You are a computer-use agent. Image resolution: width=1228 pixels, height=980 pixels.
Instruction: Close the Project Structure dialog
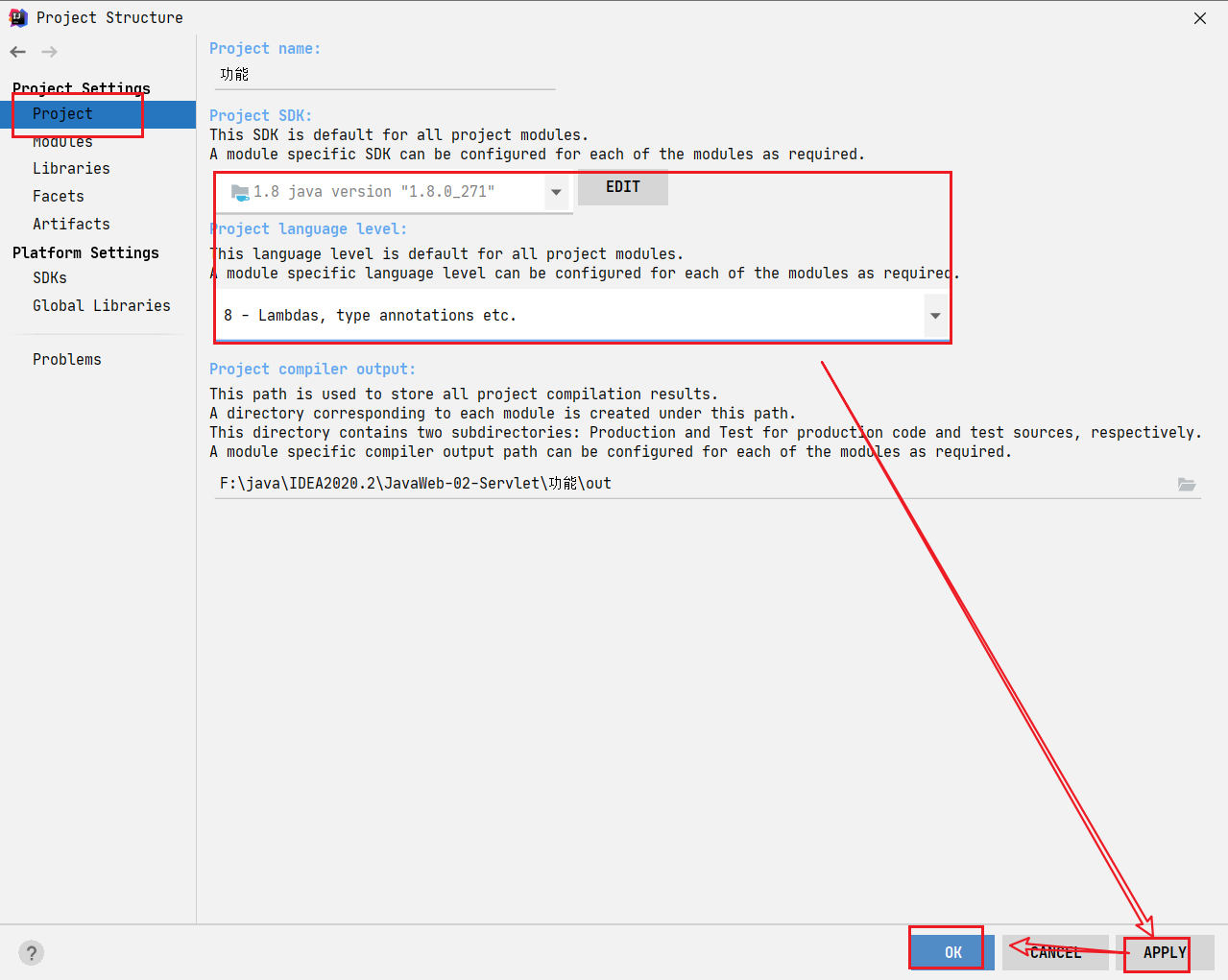click(x=1200, y=18)
